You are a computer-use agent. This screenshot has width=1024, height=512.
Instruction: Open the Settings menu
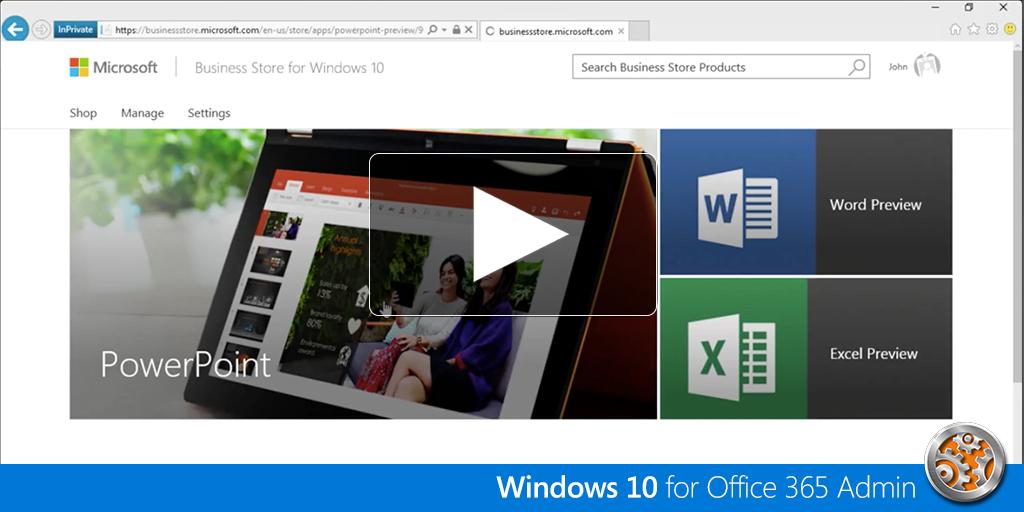click(x=209, y=113)
